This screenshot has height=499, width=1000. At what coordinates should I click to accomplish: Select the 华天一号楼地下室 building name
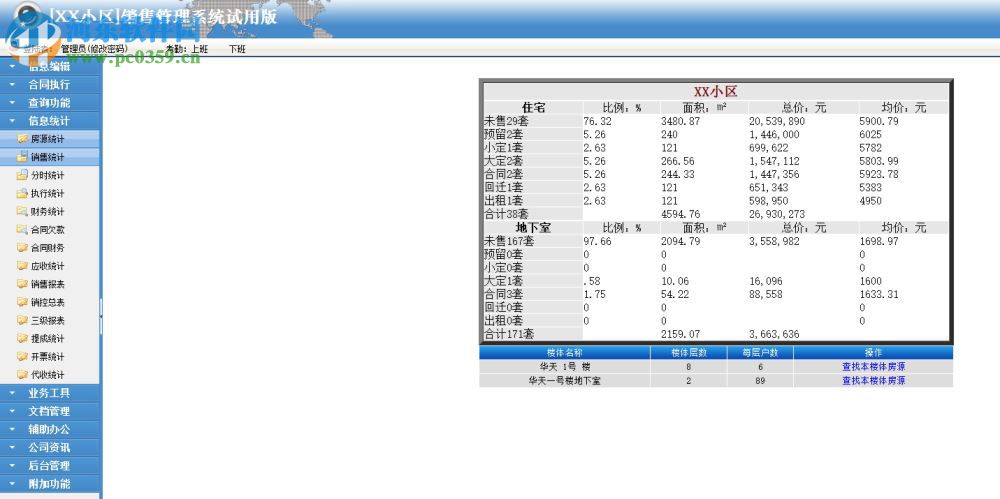(x=564, y=381)
